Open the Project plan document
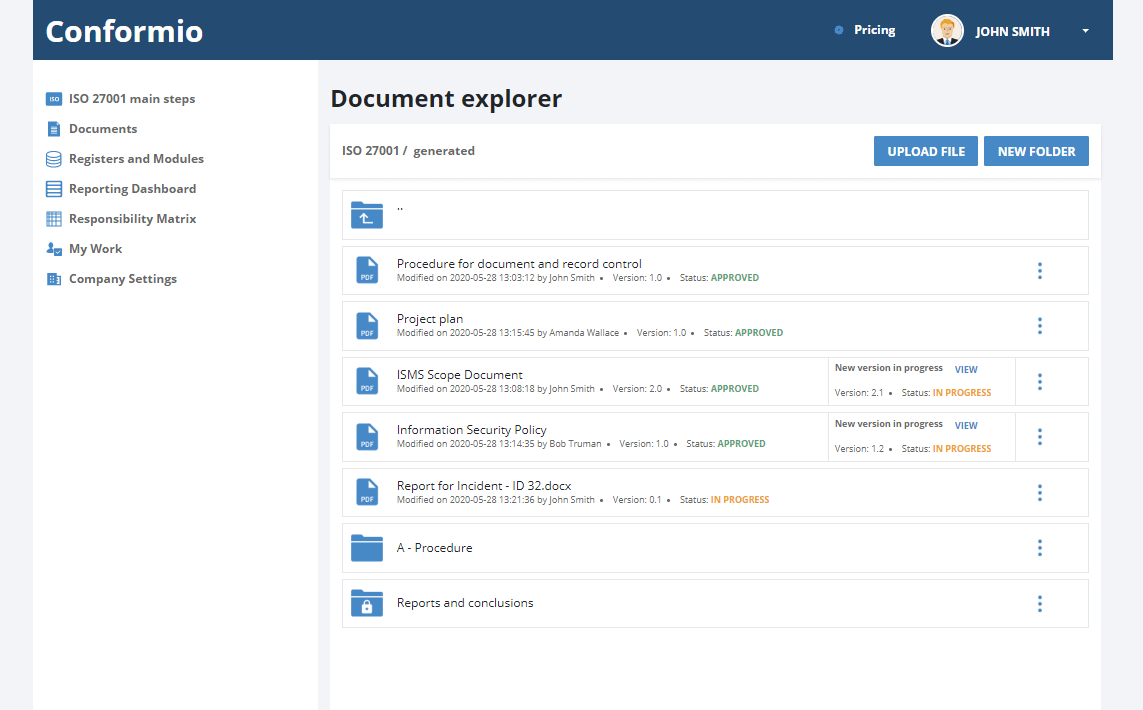Screen dimensions: 1143x710 (429, 319)
